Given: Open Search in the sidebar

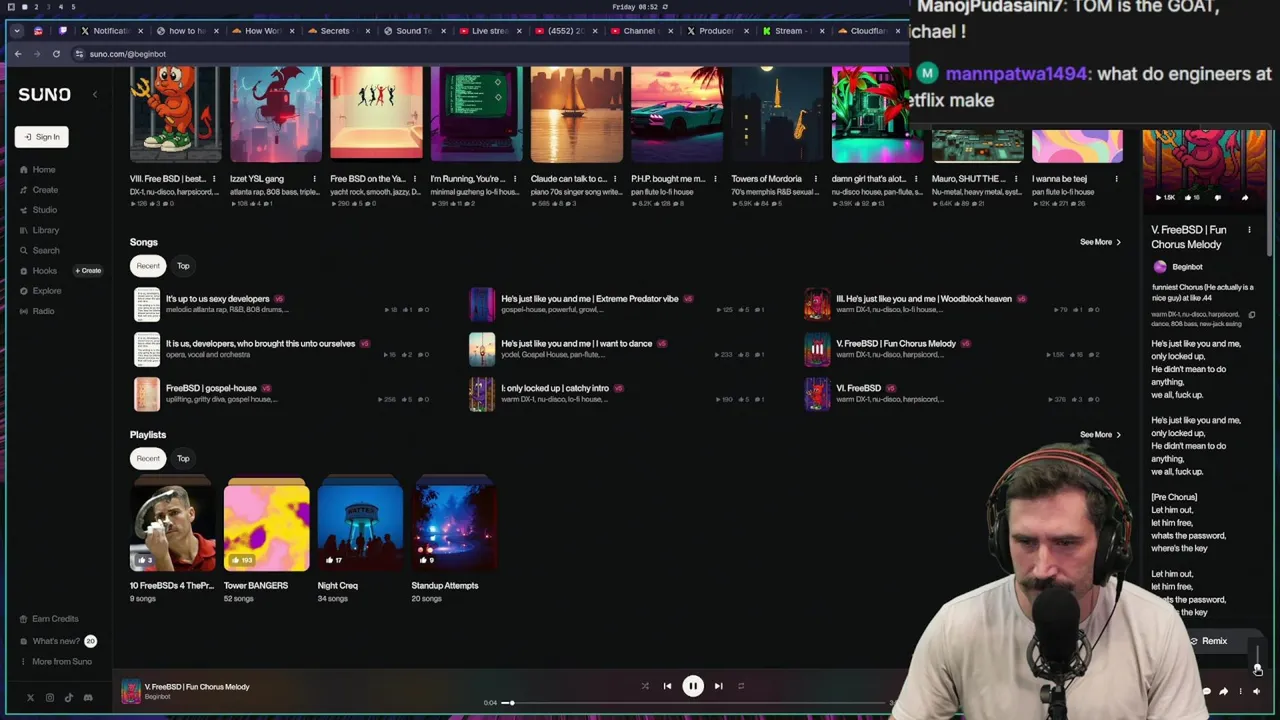Looking at the screenshot, I should pos(39,251).
